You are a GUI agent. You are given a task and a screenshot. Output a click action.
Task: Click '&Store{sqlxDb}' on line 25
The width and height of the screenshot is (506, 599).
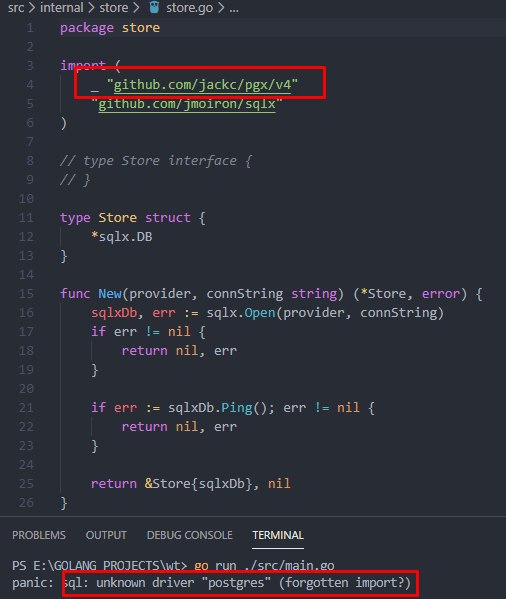pos(198,484)
